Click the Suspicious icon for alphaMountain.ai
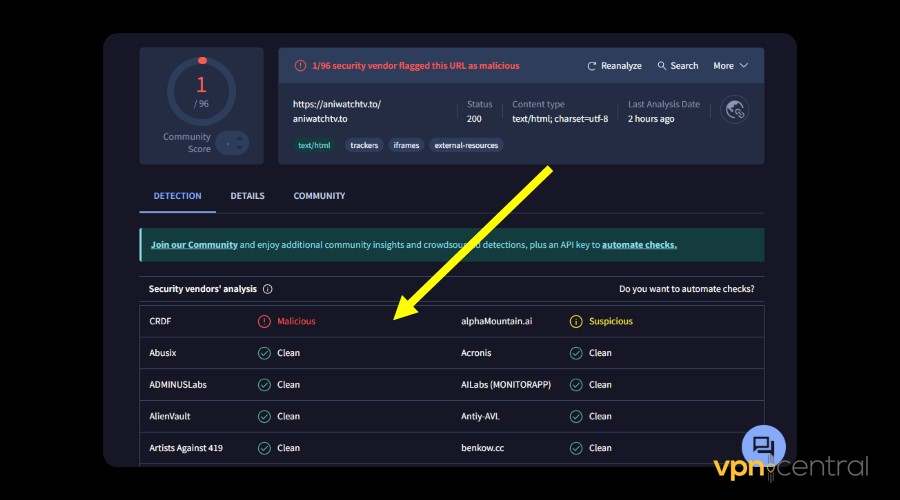900x500 pixels. pos(576,321)
